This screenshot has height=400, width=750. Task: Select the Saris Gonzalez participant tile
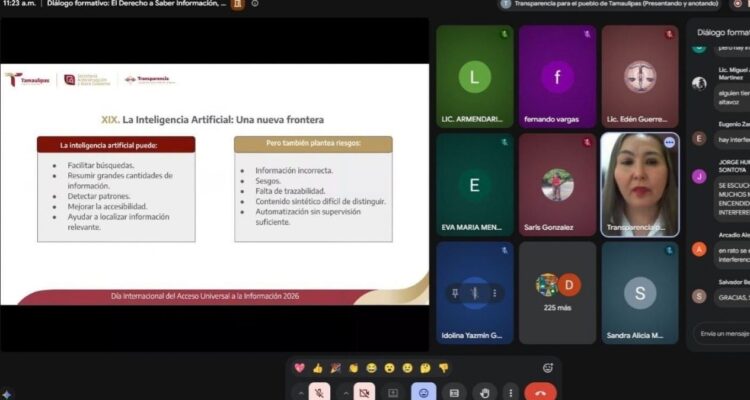tap(558, 185)
